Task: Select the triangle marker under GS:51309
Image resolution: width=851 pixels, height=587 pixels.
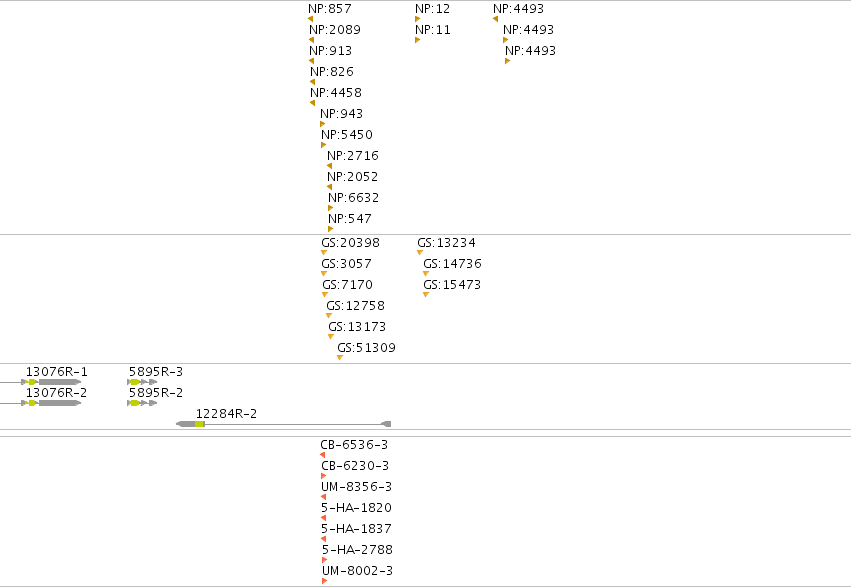Action: point(340,358)
